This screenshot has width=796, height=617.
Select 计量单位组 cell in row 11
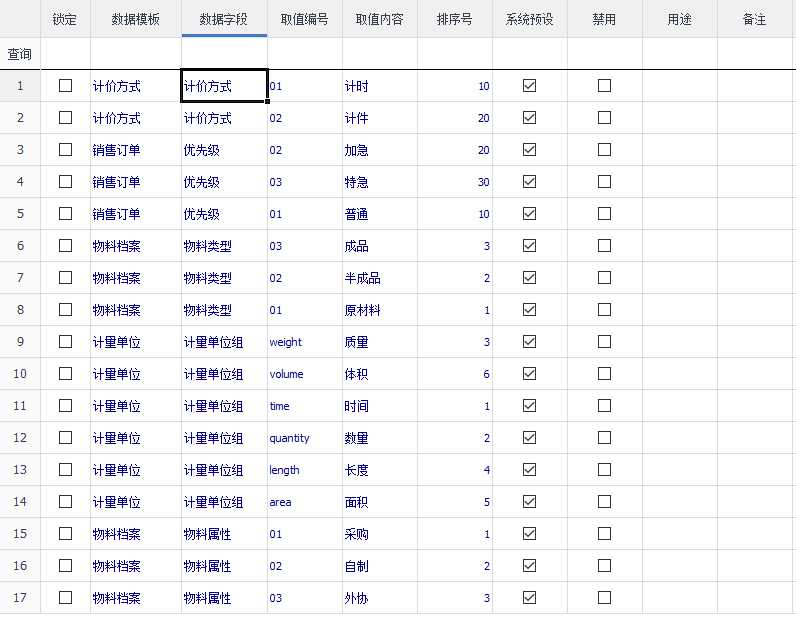click(x=224, y=405)
